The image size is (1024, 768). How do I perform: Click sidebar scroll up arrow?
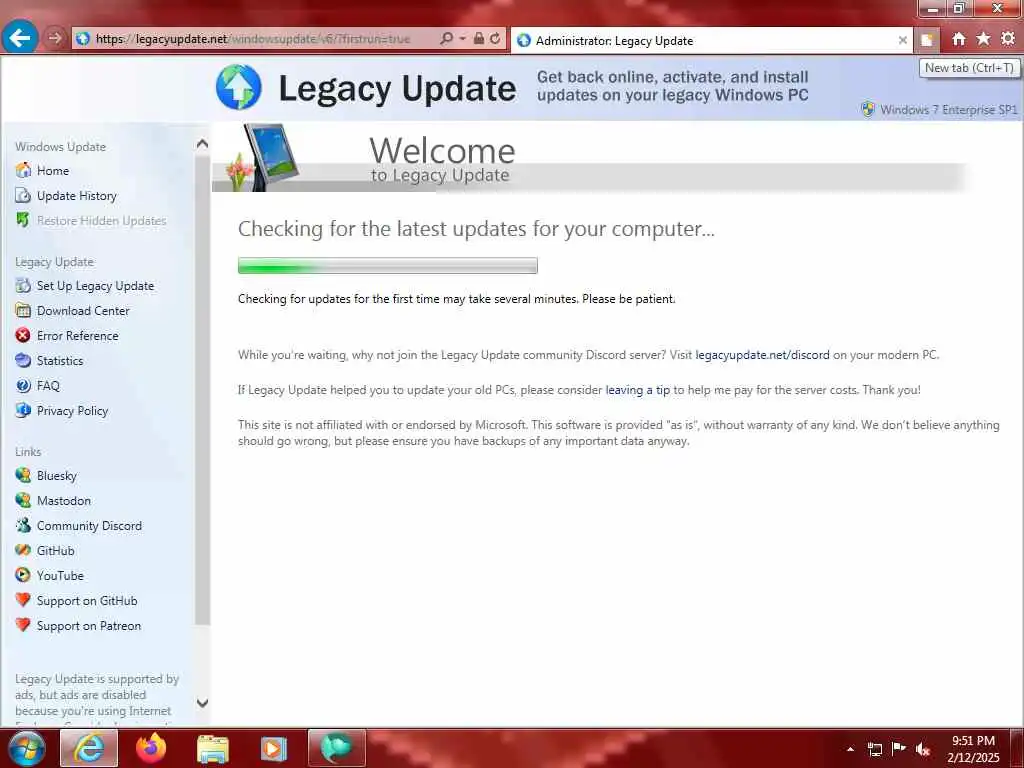[x=202, y=144]
